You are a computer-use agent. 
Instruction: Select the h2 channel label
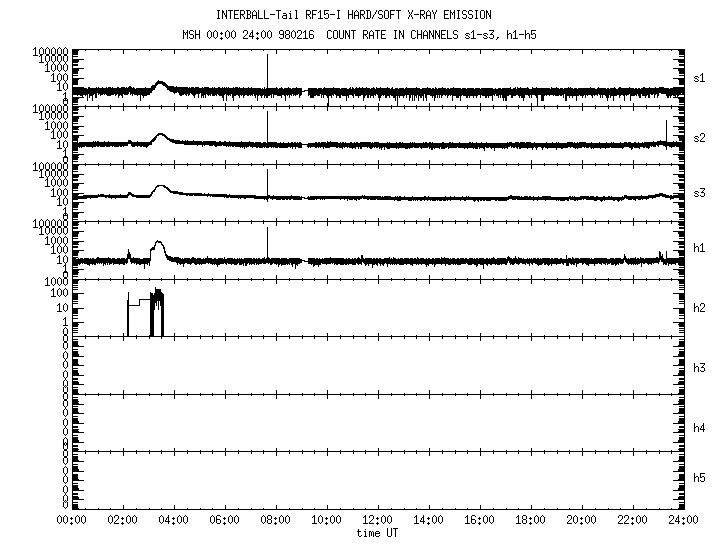pos(700,309)
